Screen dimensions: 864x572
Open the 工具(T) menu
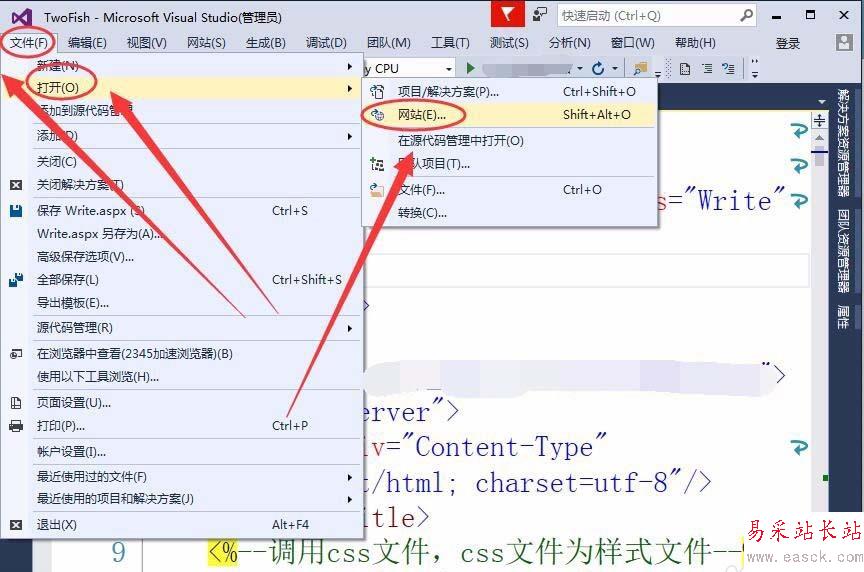pyautogui.click(x=450, y=42)
